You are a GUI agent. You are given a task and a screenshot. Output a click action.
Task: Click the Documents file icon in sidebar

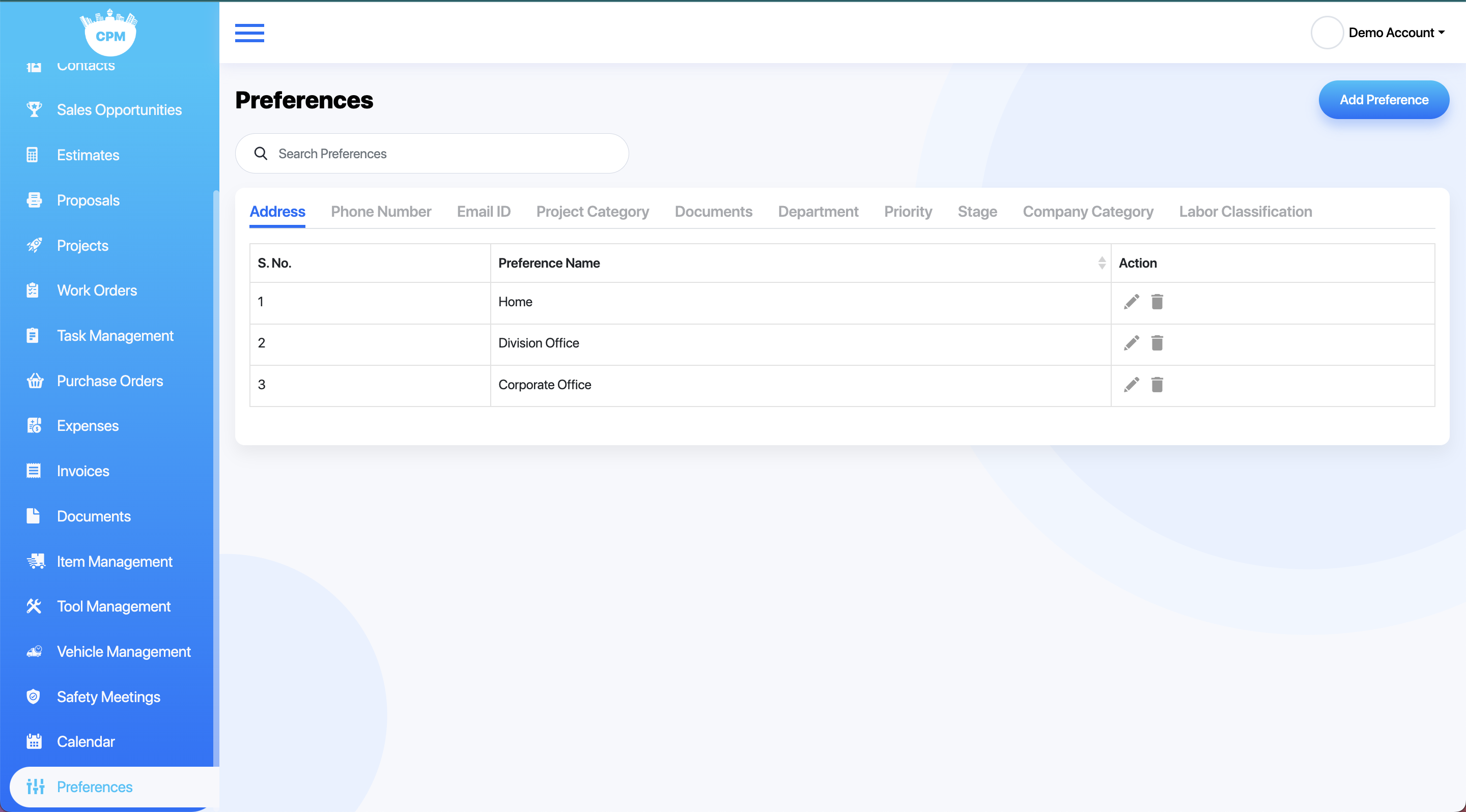33,516
